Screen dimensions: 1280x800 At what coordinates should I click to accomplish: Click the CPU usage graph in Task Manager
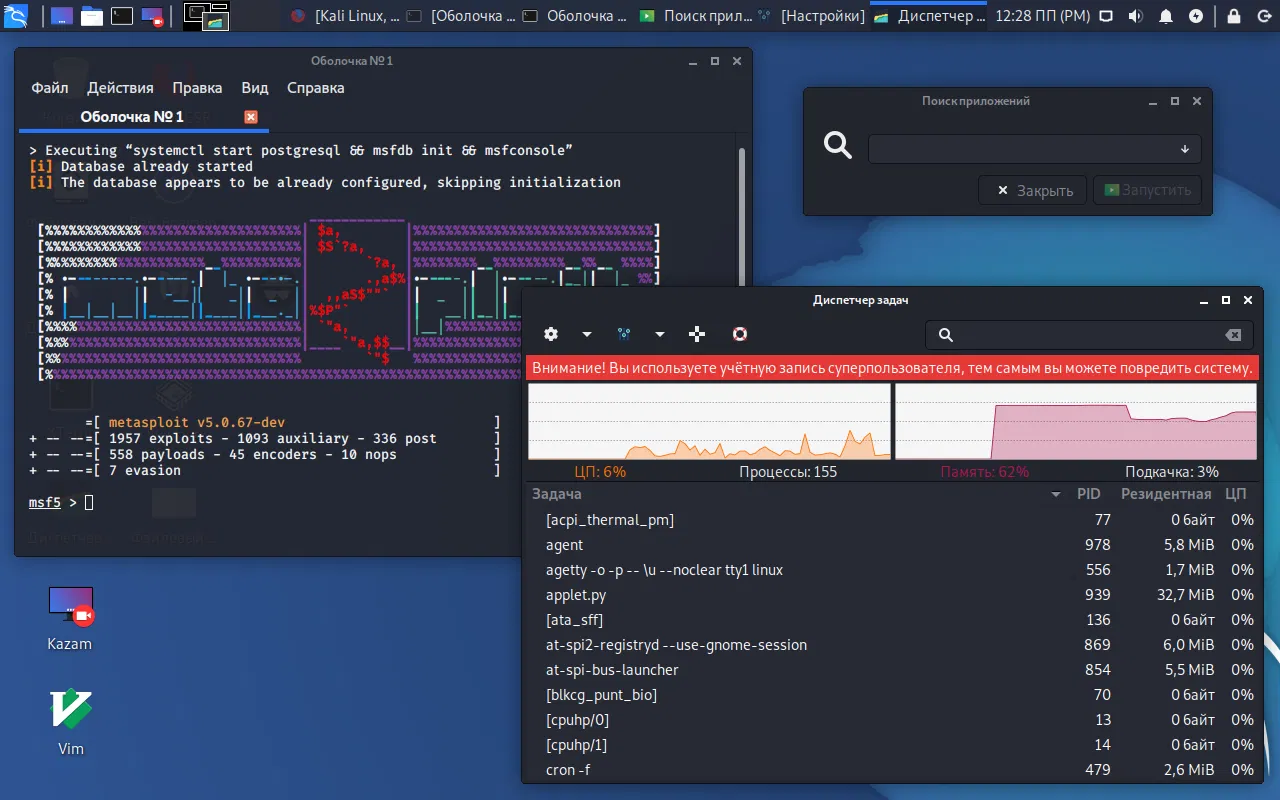pos(709,421)
